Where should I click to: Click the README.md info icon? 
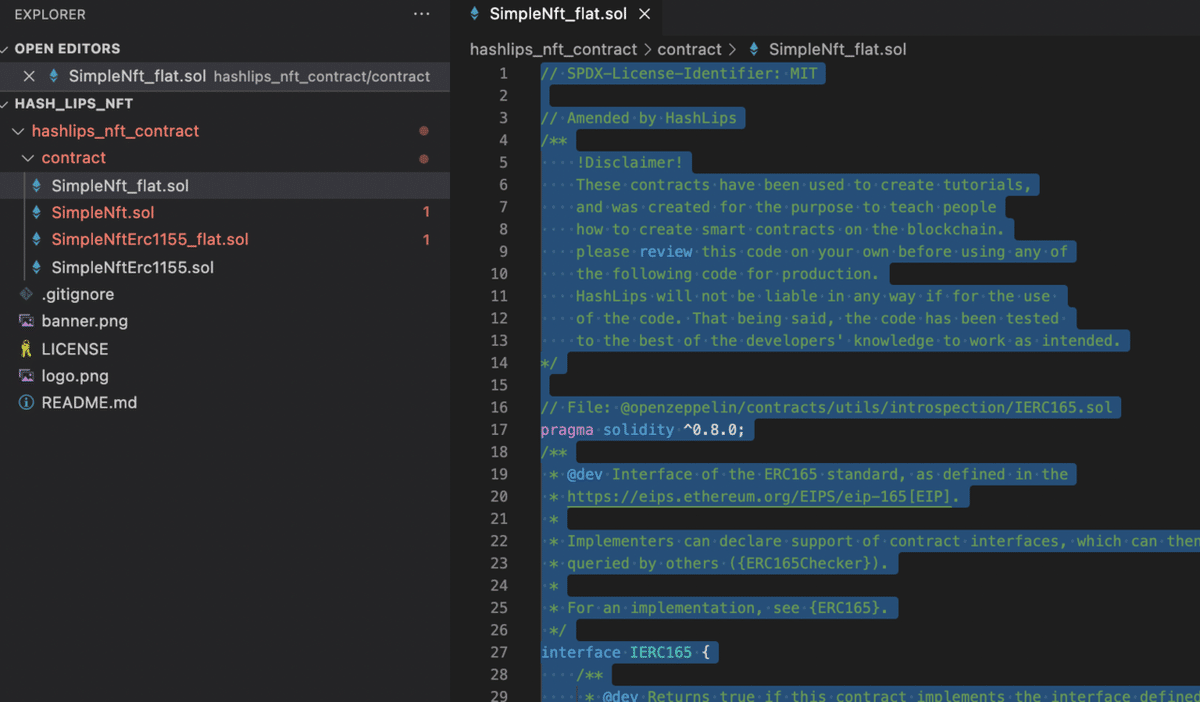[x=26, y=403]
